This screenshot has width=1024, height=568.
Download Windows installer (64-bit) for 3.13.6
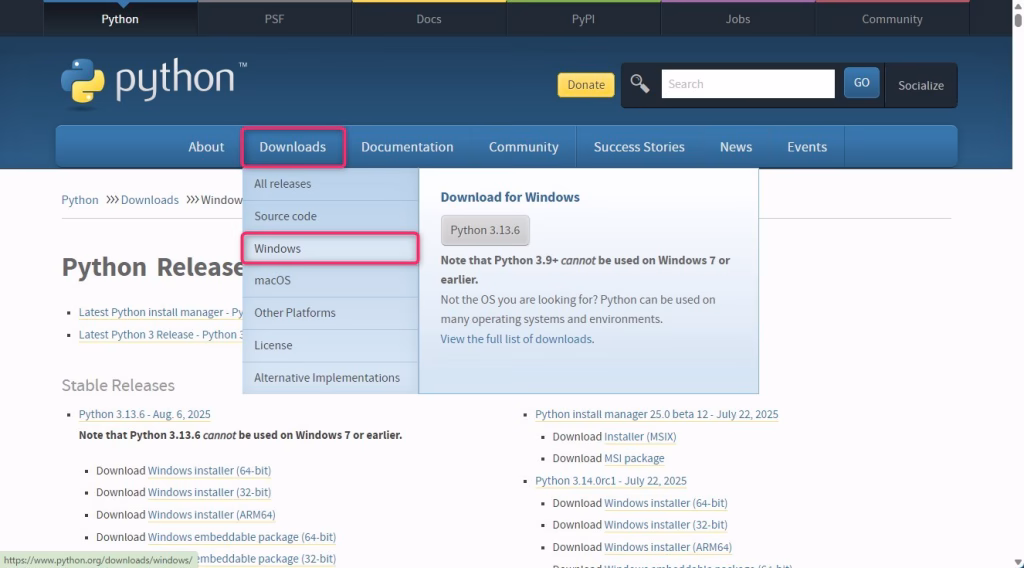tap(209, 470)
